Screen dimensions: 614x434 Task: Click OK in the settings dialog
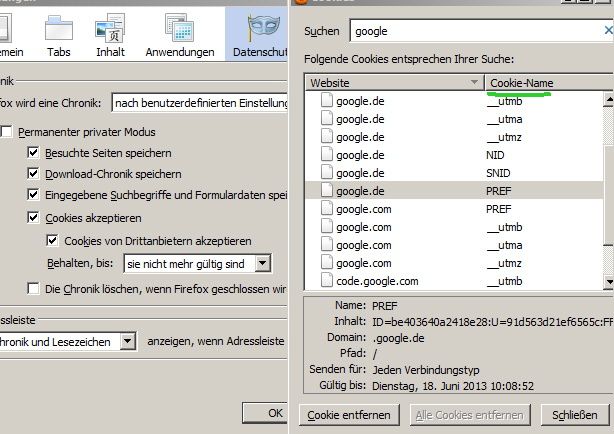(266, 413)
